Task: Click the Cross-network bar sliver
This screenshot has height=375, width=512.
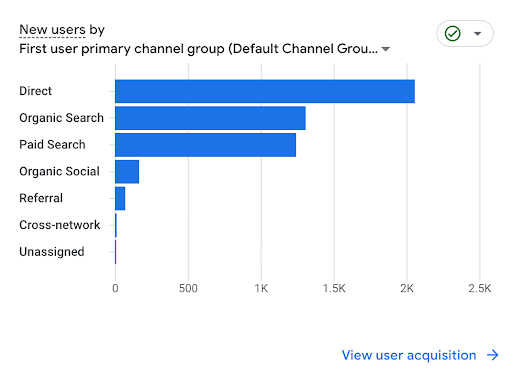Action: tap(116, 225)
